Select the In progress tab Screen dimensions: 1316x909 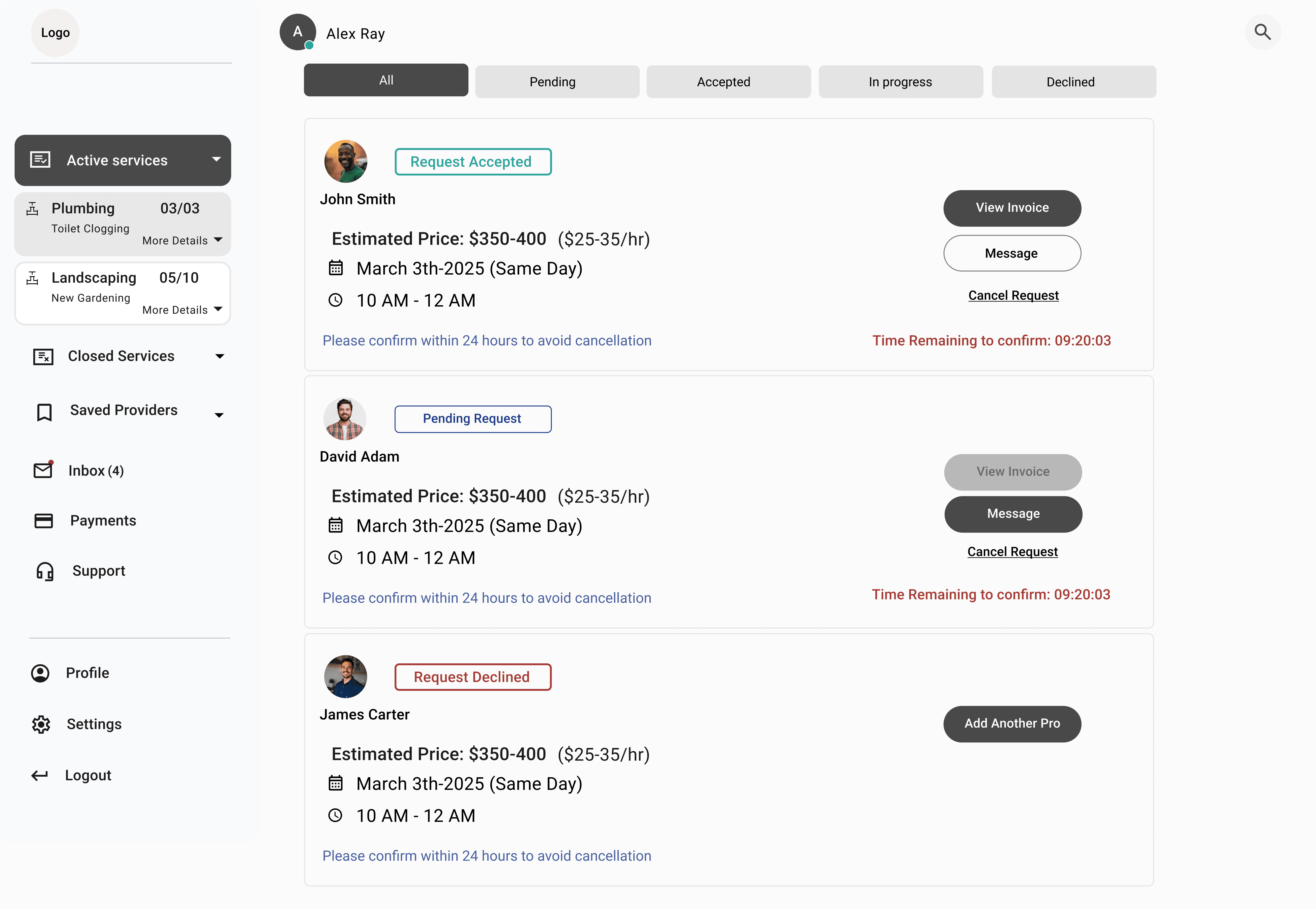pos(900,81)
